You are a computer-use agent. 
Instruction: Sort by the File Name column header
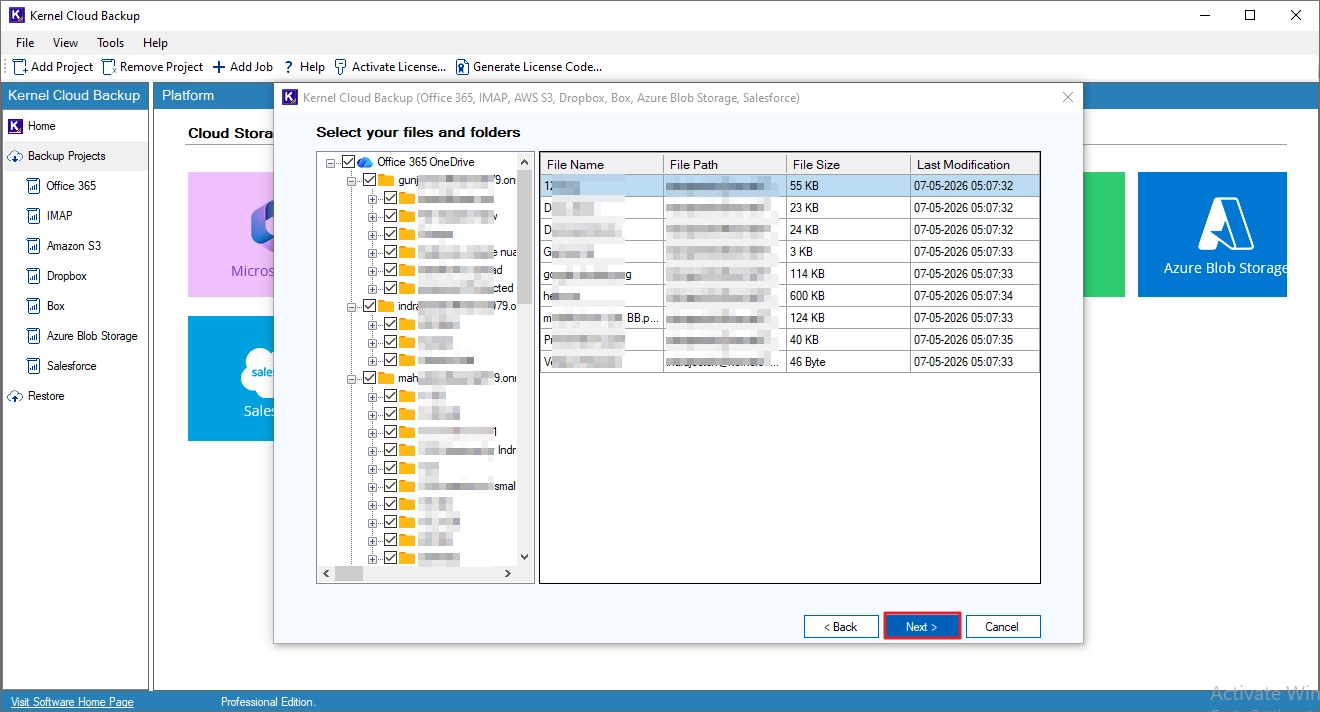pyautogui.click(x=602, y=164)
